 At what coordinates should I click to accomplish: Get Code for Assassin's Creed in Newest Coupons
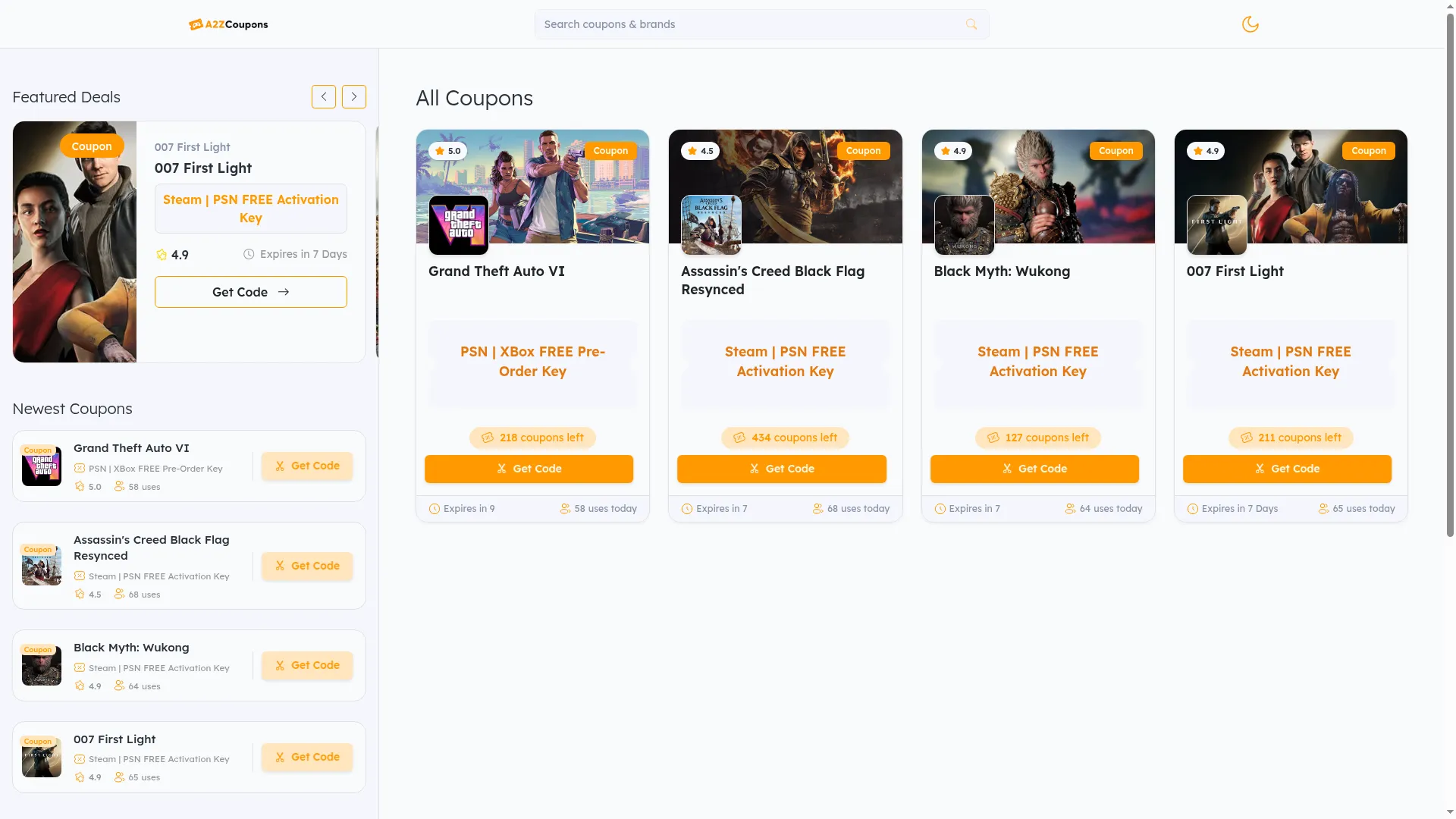click(x=307, y=566)
